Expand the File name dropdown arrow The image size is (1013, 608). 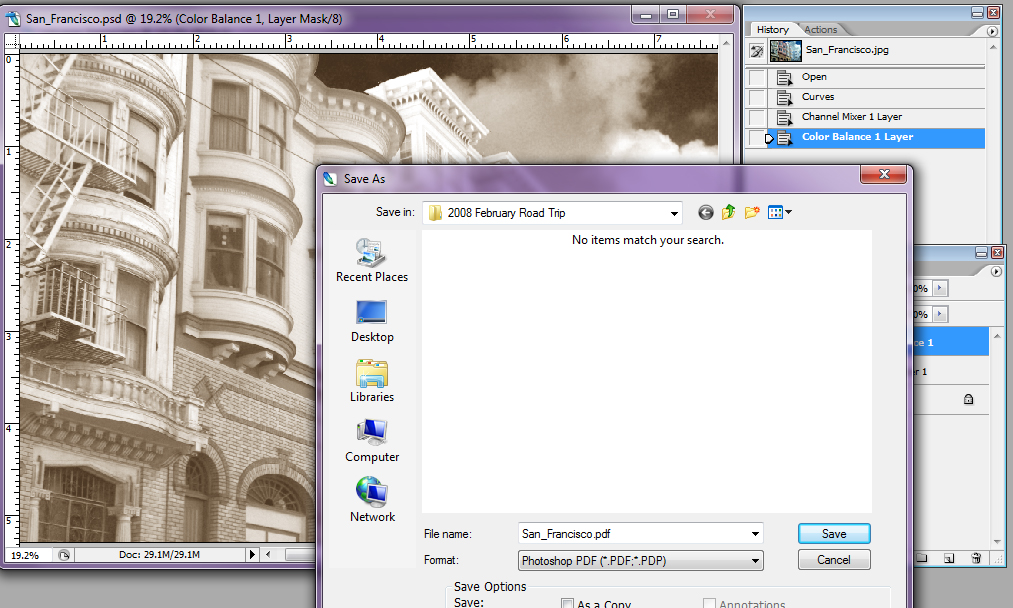click(755, 534)
